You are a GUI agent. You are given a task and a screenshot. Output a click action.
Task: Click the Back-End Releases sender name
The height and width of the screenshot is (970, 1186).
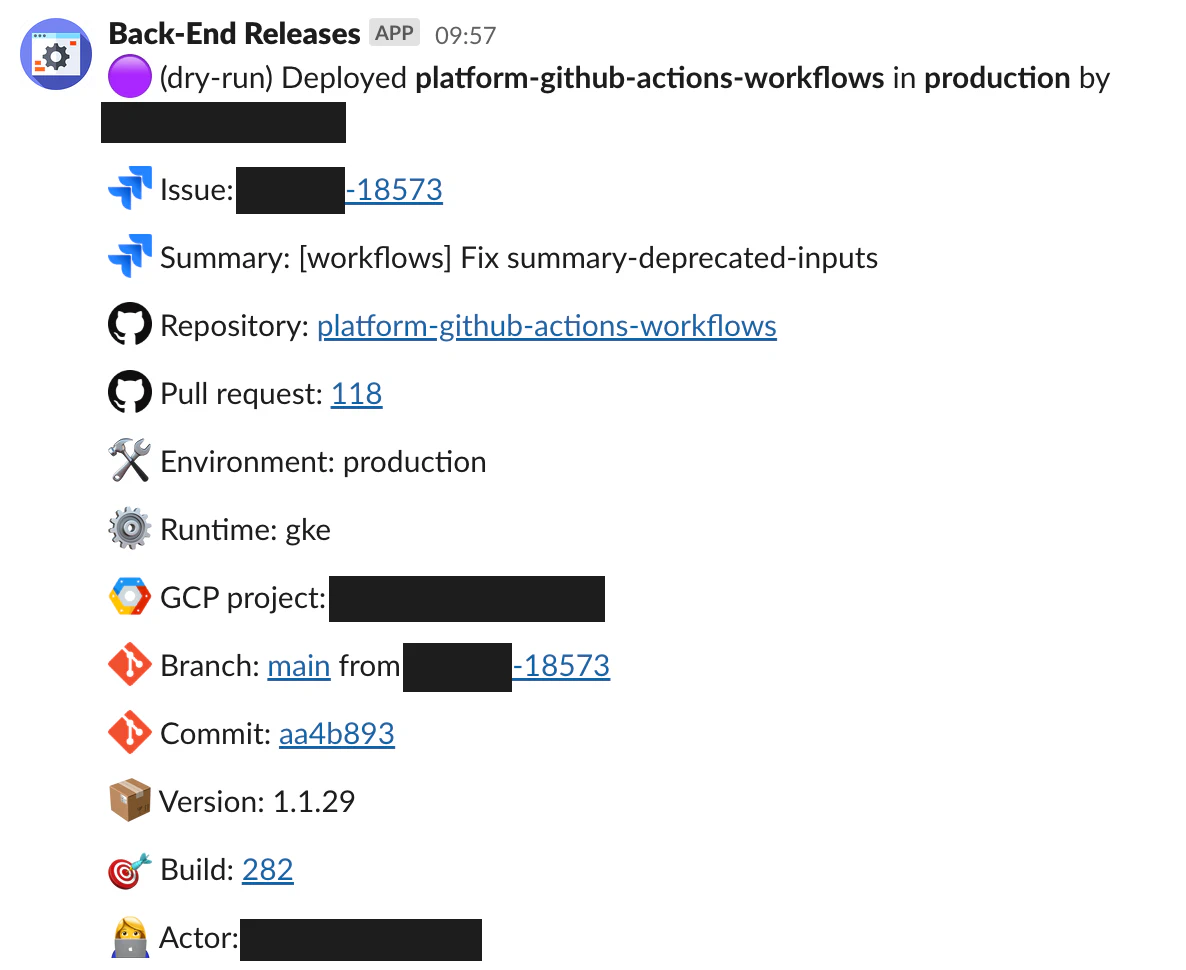point(234,34)
